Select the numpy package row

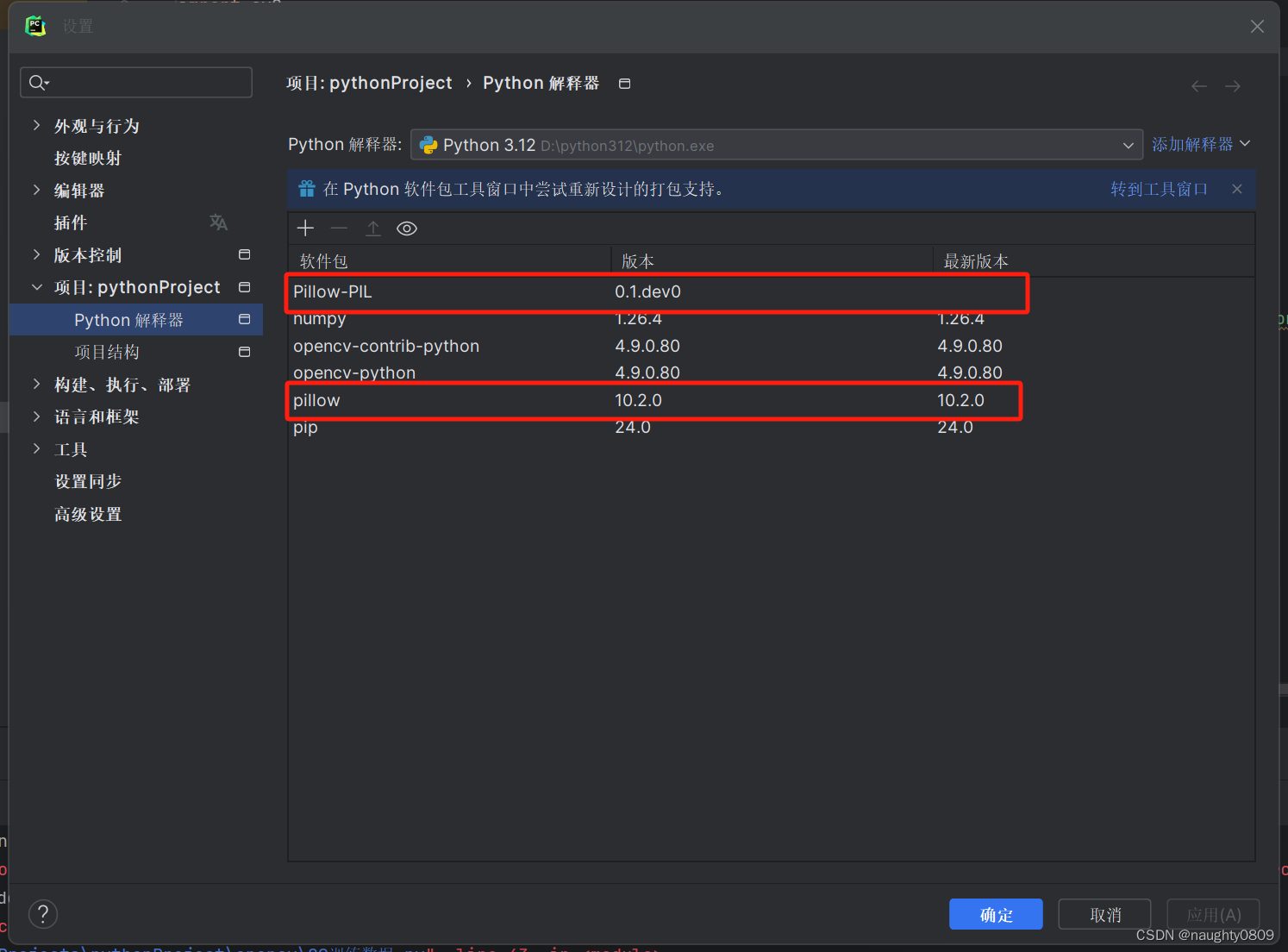772,319
